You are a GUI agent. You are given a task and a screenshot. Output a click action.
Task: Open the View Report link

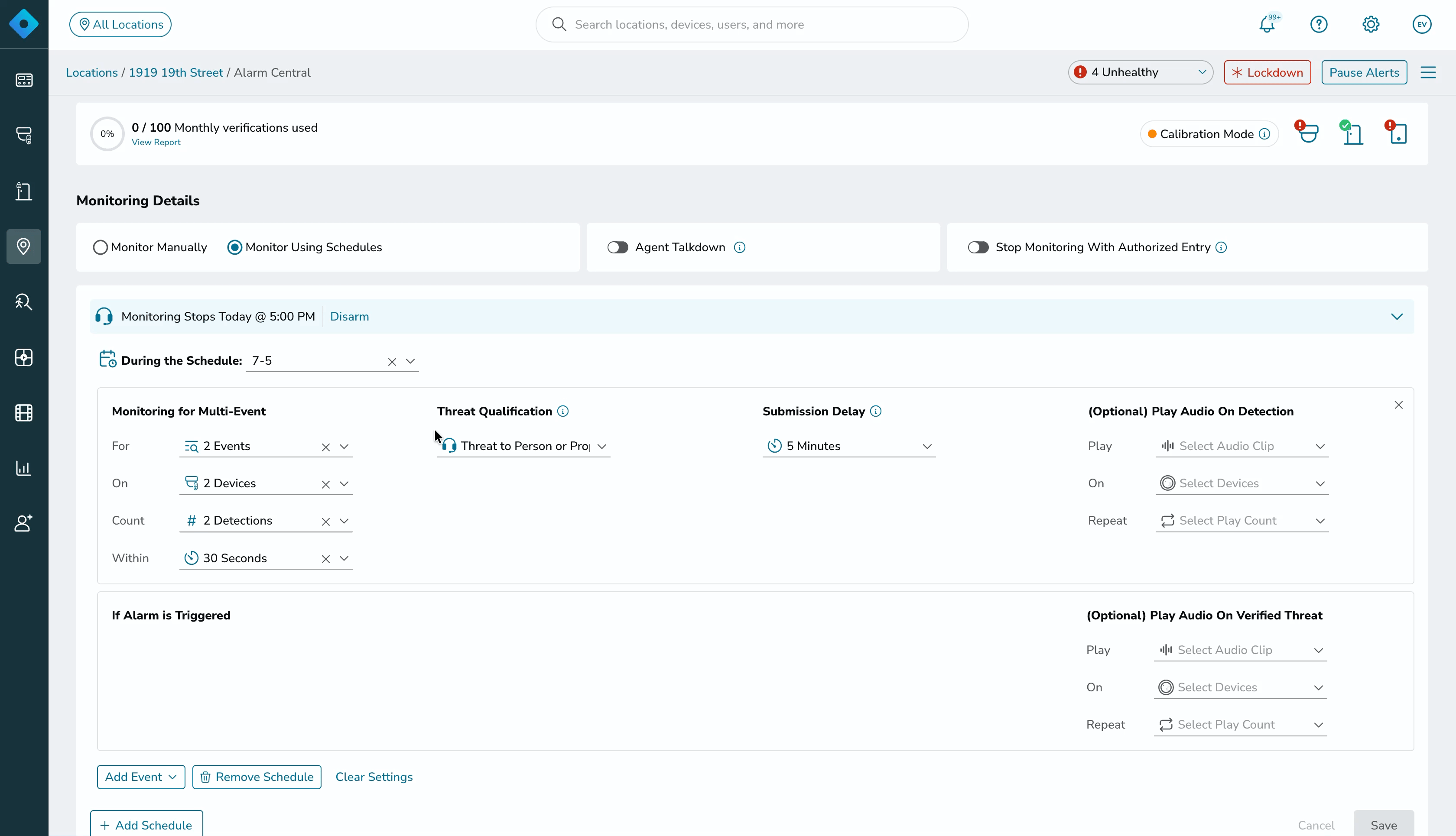156,143
